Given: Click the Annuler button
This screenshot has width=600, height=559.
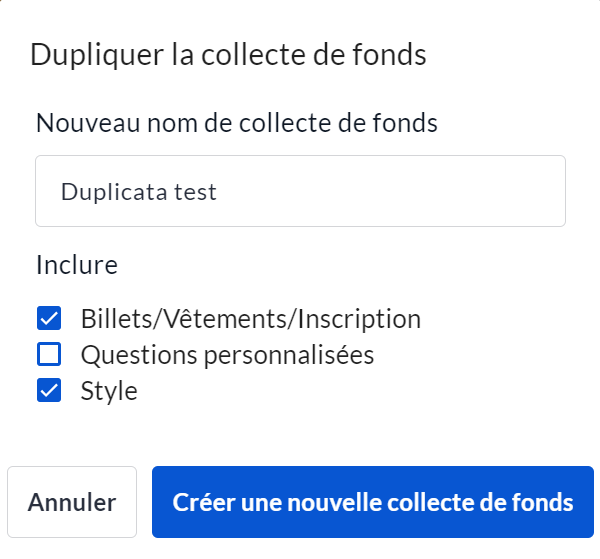Looking at the screenshot, I should 72,502.
